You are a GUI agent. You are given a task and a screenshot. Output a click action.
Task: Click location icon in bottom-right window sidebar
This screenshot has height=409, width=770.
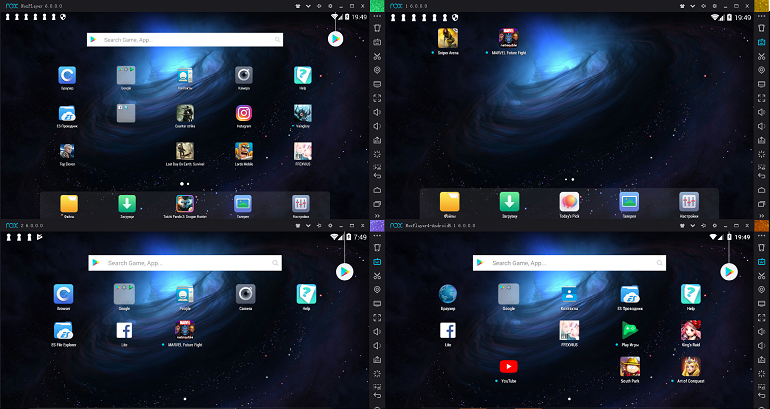[761, 290]
